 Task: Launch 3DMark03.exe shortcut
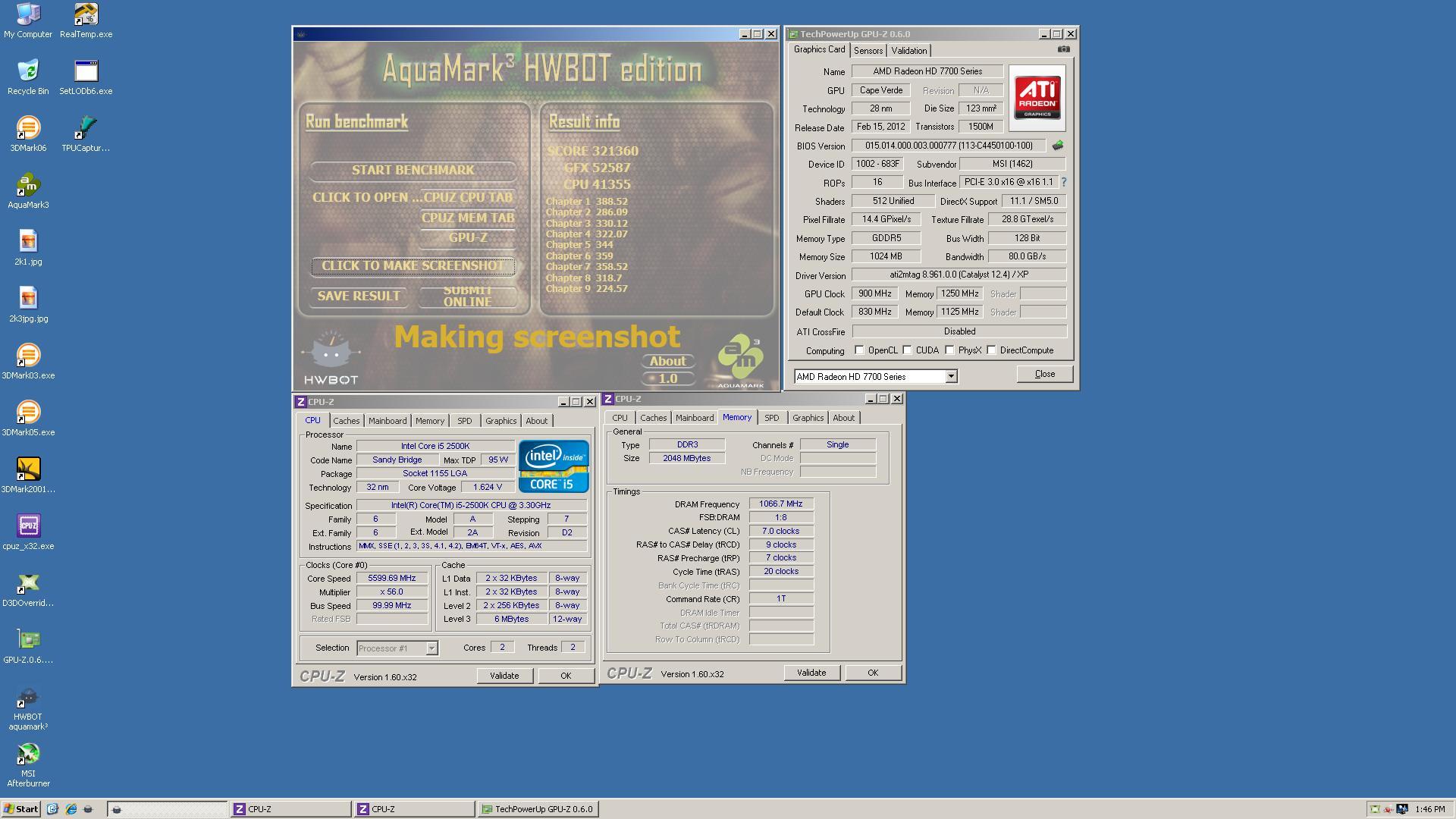[x=28, y=362]
